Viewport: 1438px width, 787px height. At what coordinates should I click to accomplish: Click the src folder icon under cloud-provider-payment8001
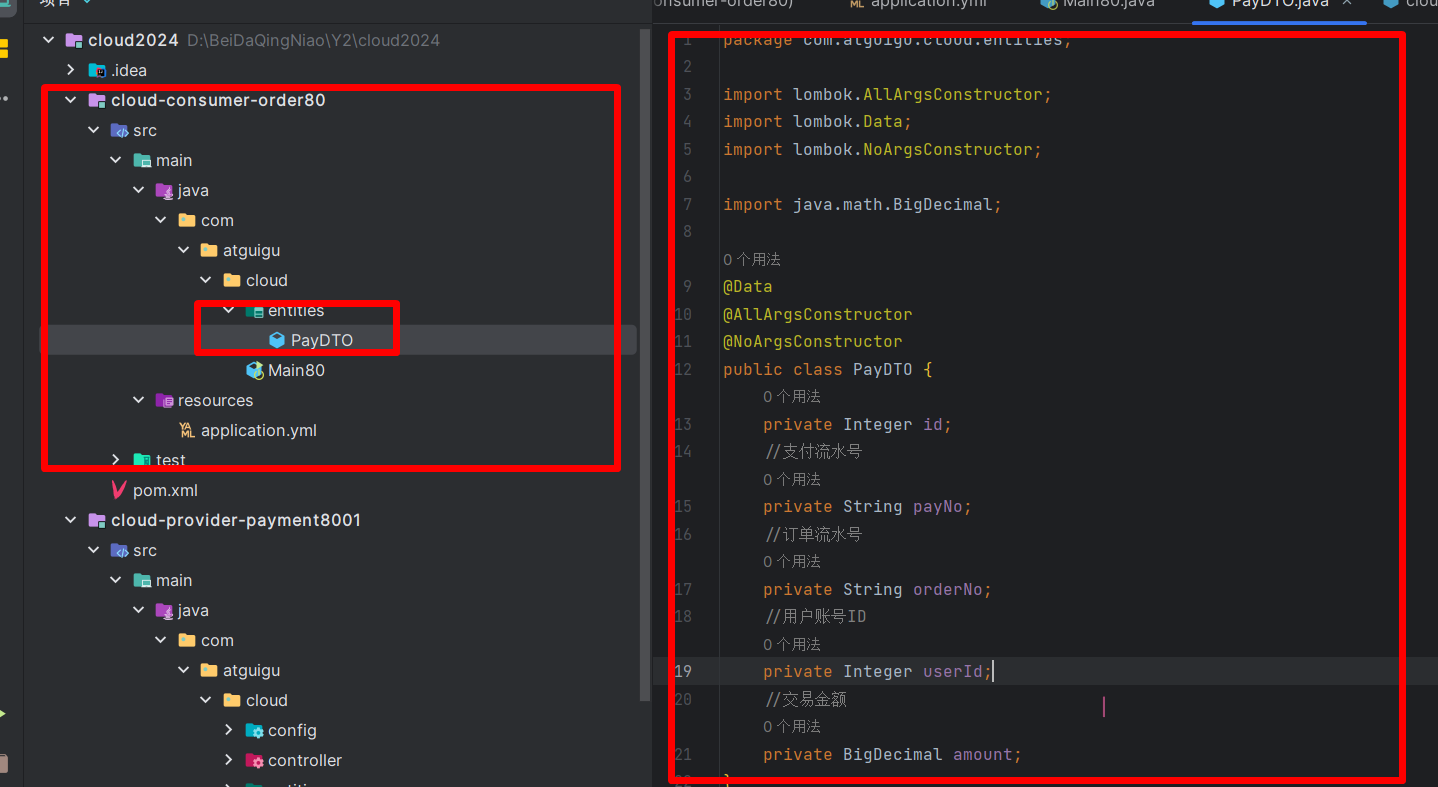[x=120, y=550]
